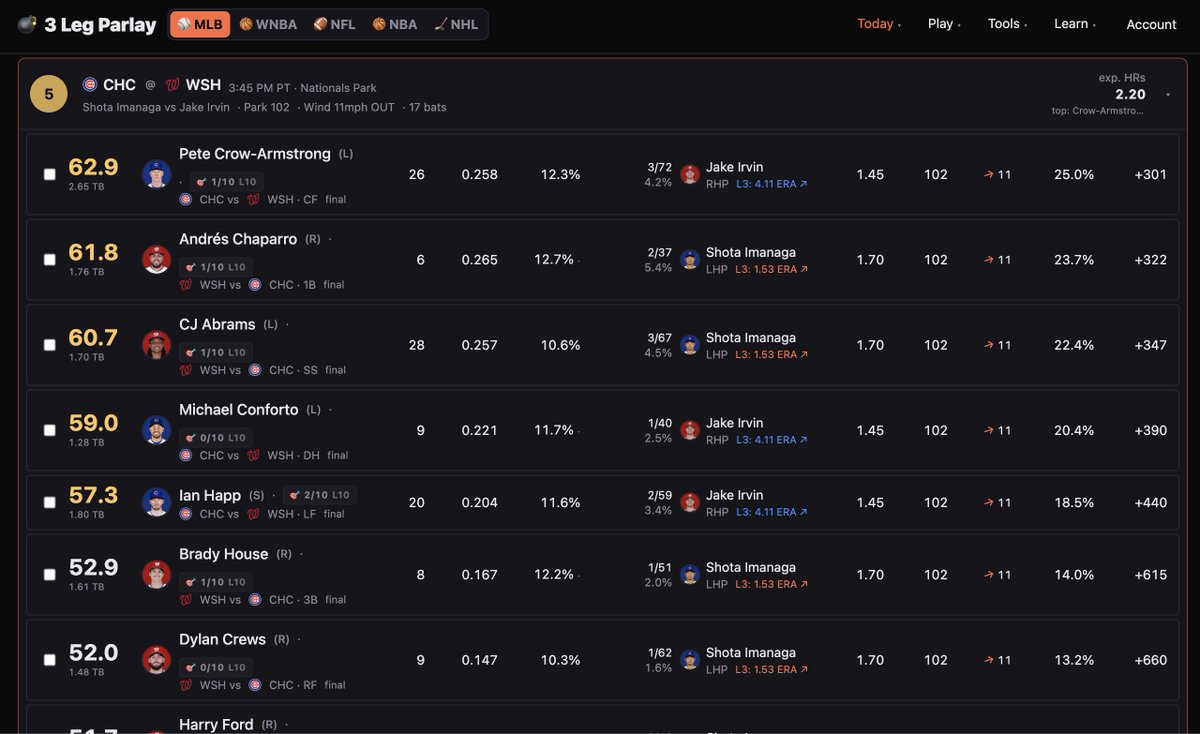Collapse the CHC @ WSH game card arrow
Screen dimensions: 1200x734
coord(1169,95)
